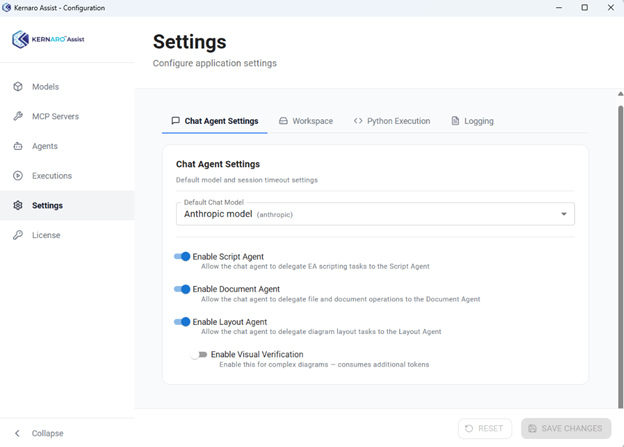Click the 'Chat Agent Settings' card heading
Screen dimensions: 624x447
tap(218, 164)
